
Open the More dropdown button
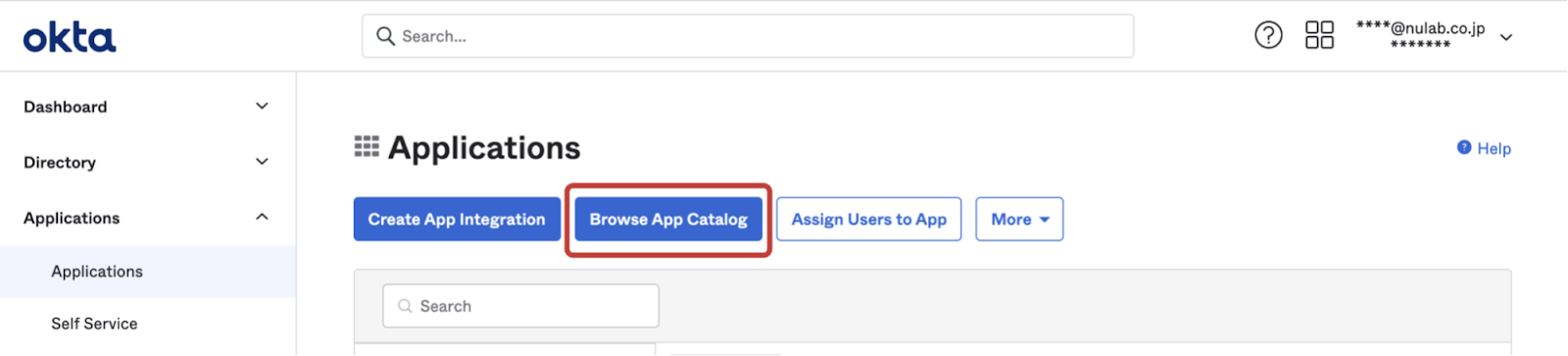(x=1019, y=220)
